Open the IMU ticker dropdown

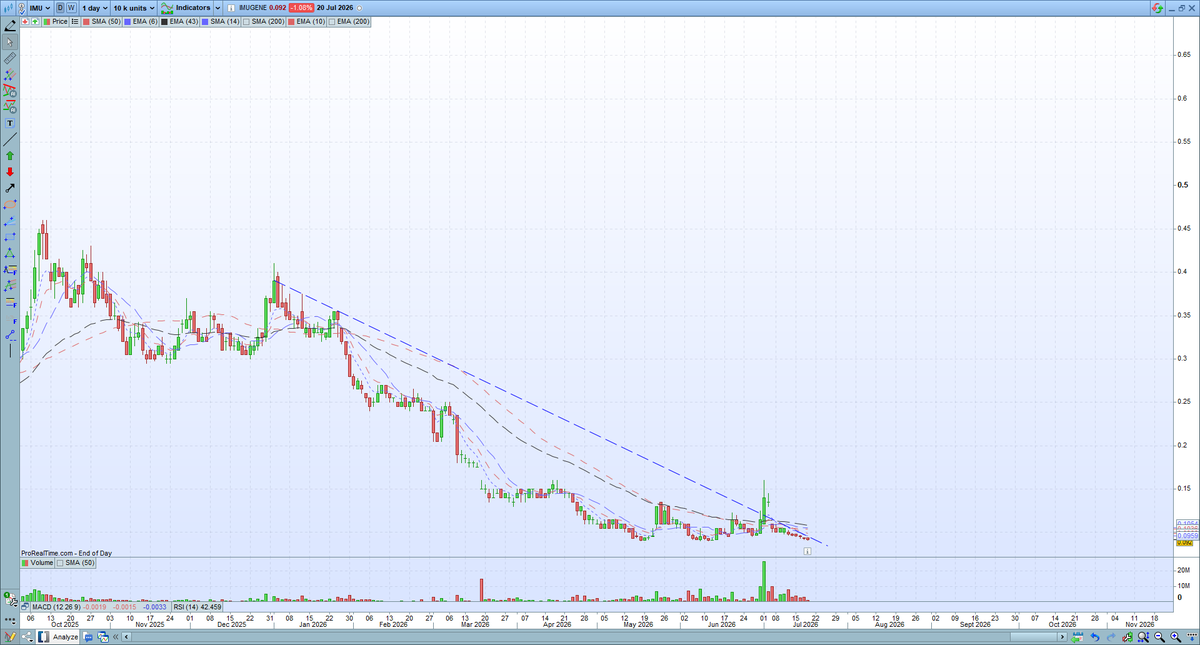pos(39,8)
